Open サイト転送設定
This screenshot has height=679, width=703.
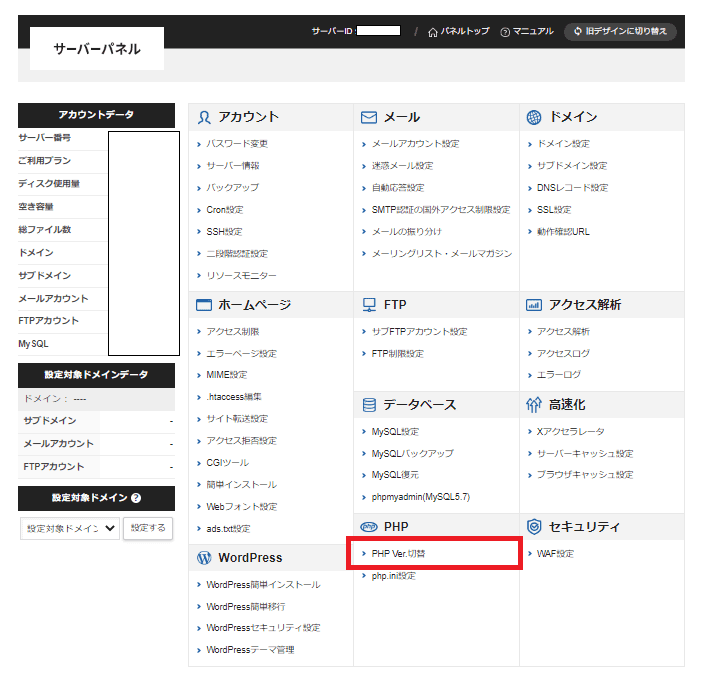click(x=237, y=419)
